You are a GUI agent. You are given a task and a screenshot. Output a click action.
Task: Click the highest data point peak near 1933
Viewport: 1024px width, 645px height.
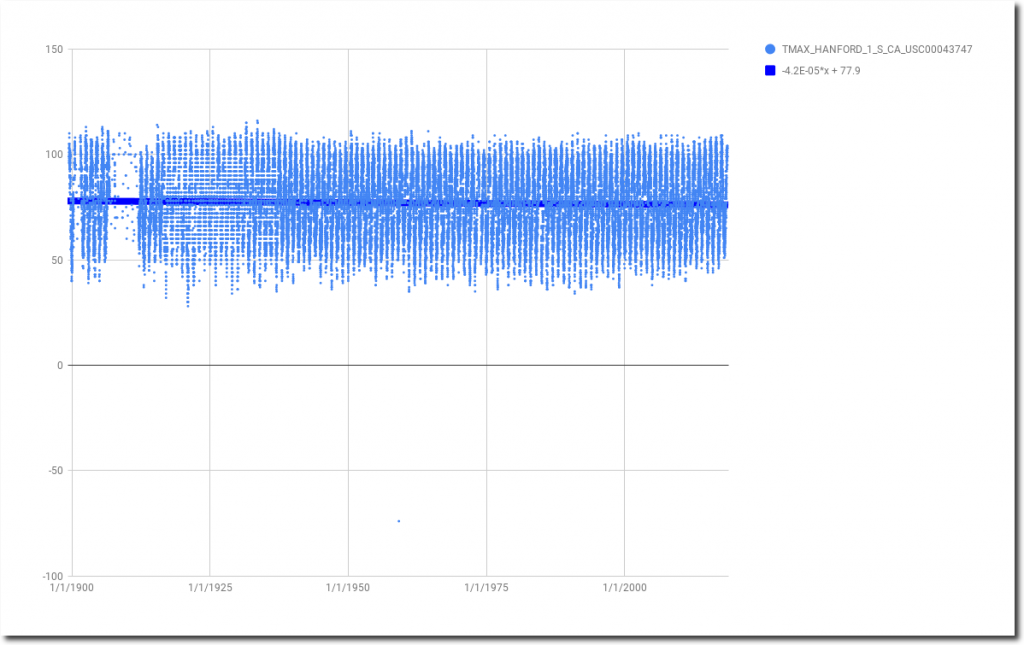point(257,121)
